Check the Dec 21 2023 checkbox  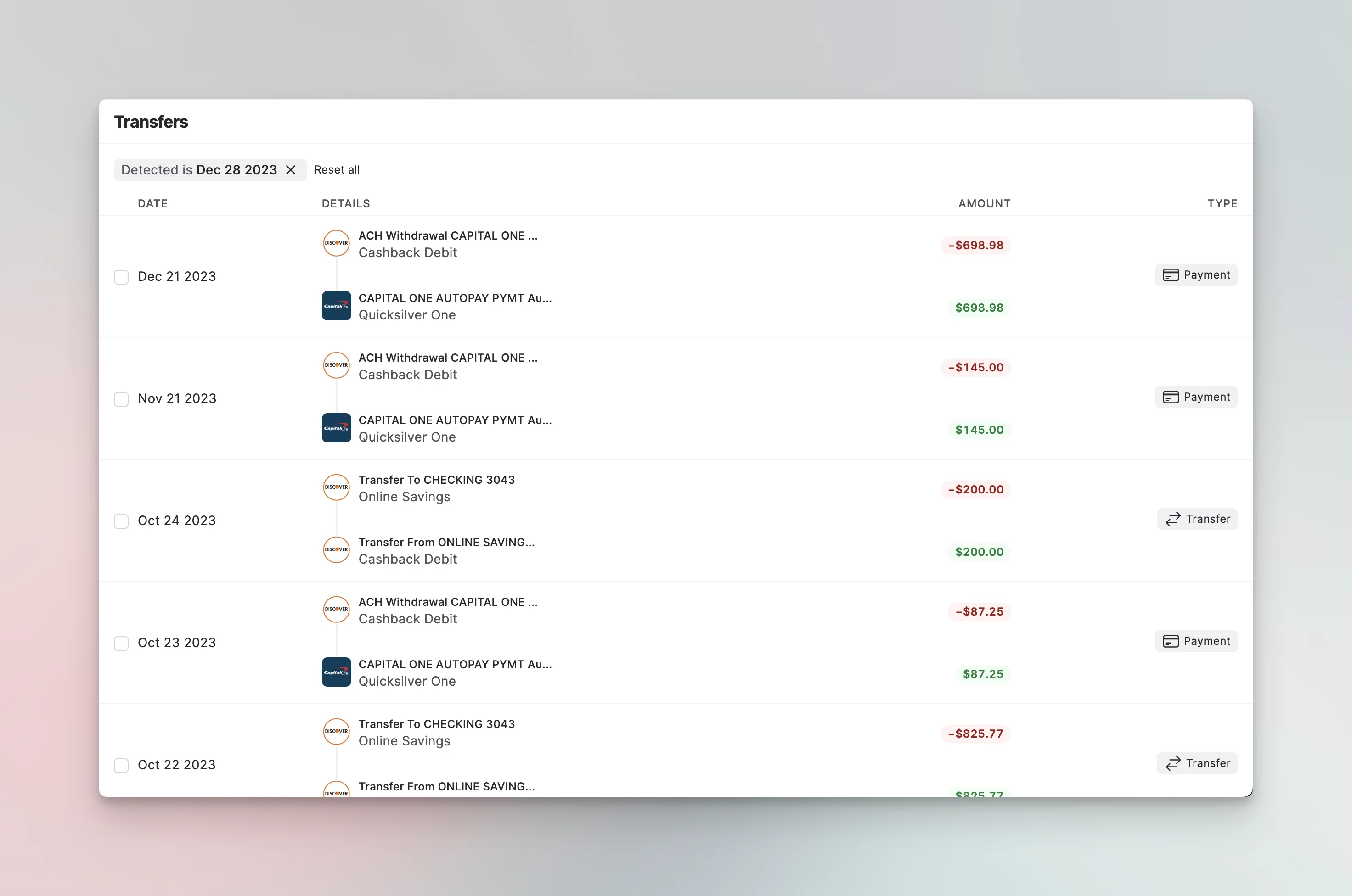121,277
